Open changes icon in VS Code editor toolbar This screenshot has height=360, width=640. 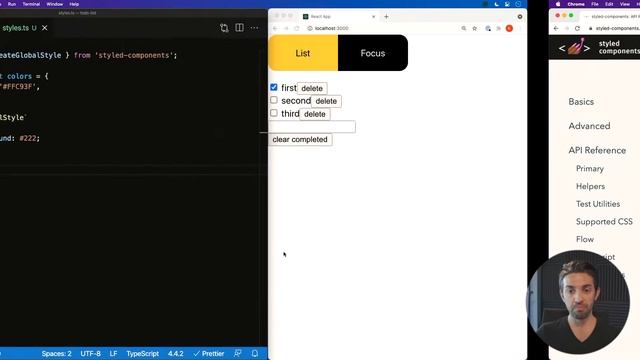(x=224, y=28)
